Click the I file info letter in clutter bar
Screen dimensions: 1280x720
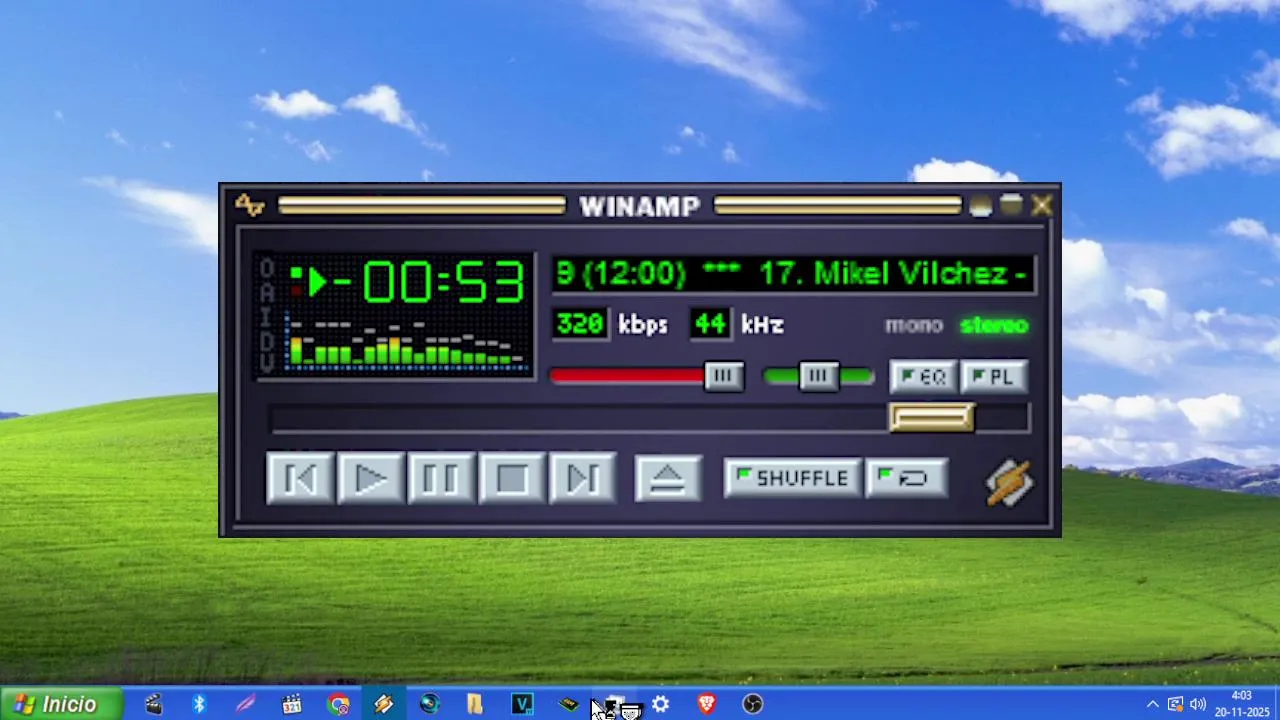click(x=267, y=316)
